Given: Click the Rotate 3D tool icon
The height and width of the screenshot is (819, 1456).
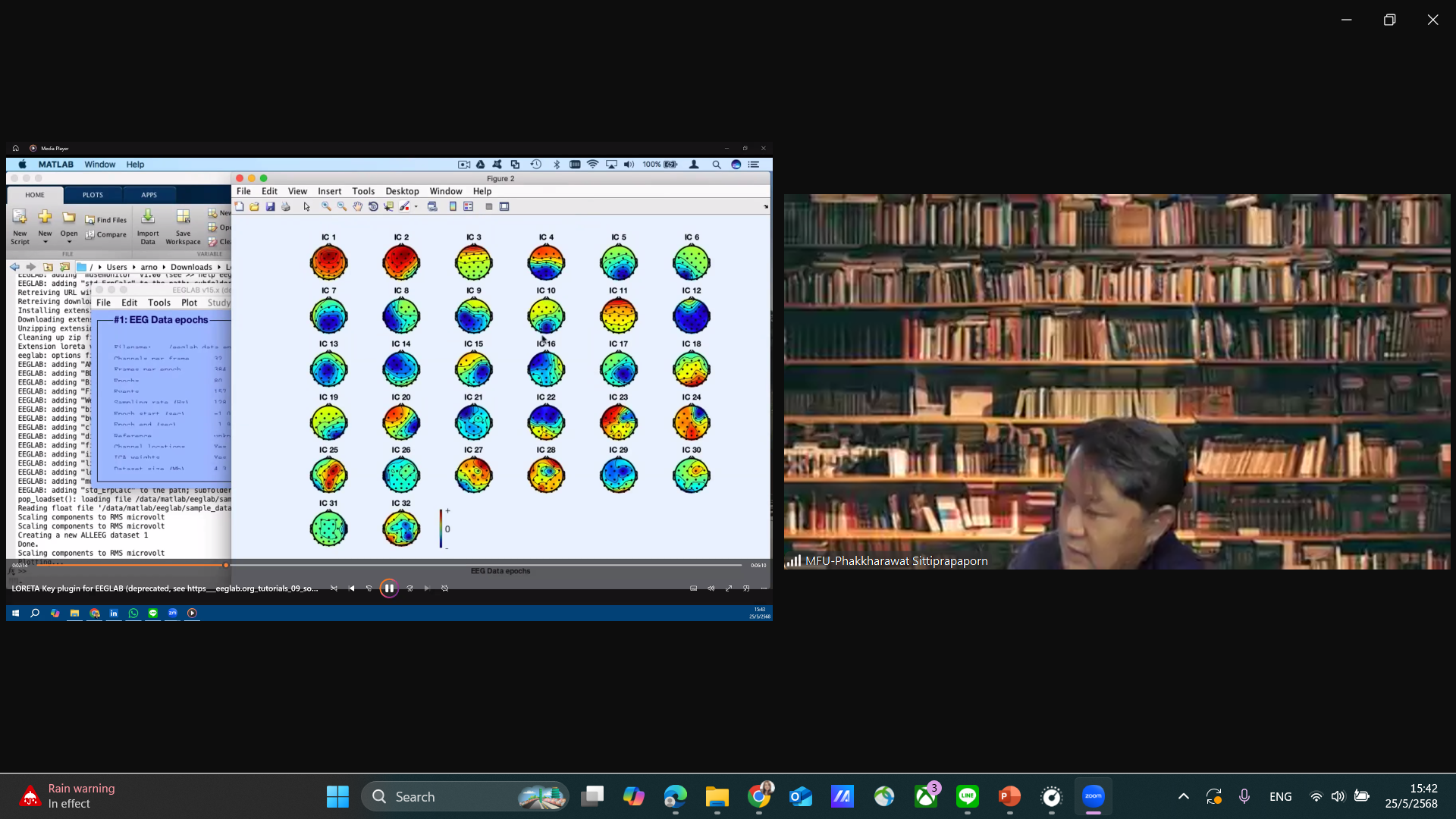Looking at the screenshot, I should (373, 206).
